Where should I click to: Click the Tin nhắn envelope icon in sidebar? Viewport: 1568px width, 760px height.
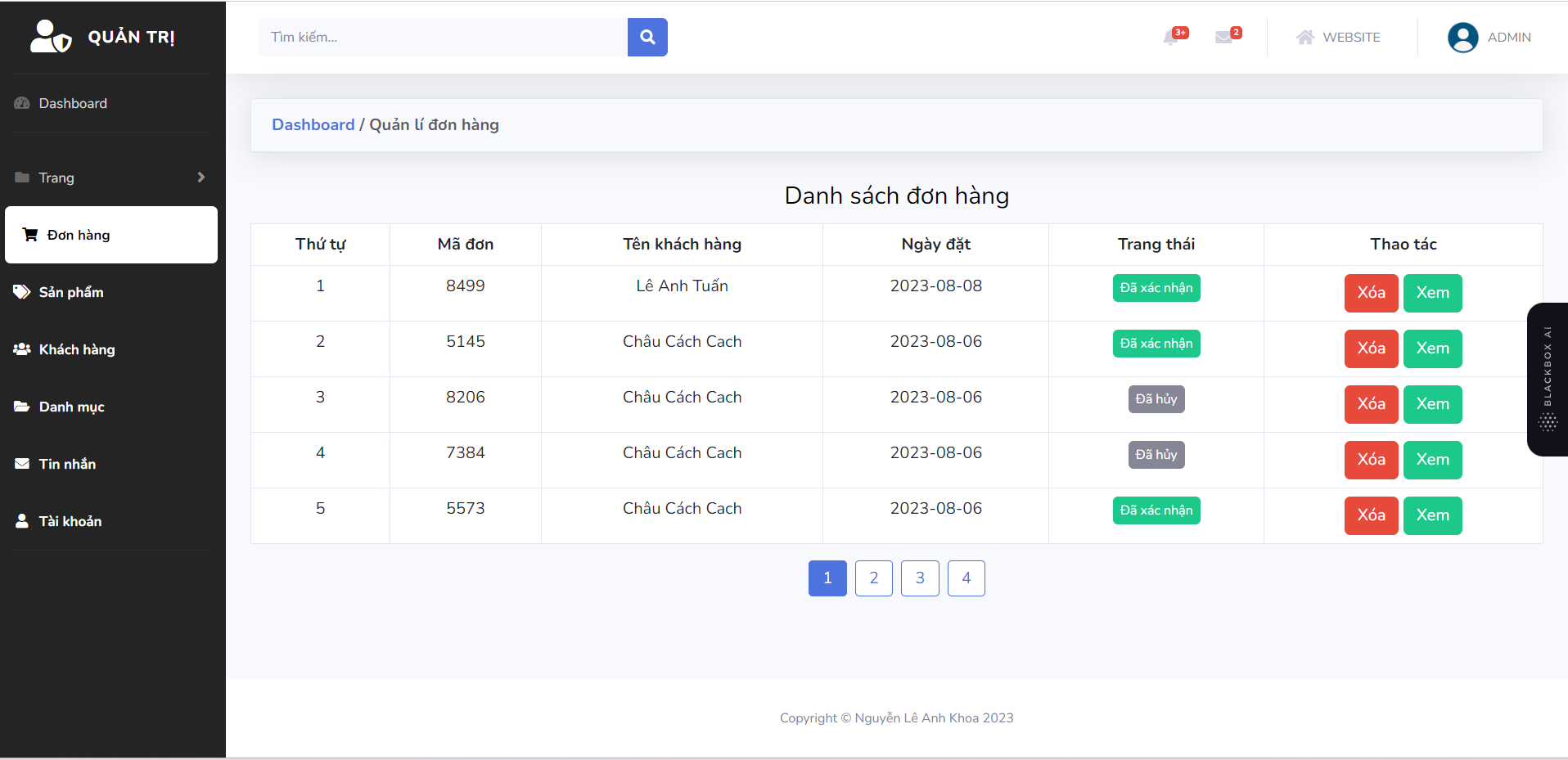(x=22, y=464)
